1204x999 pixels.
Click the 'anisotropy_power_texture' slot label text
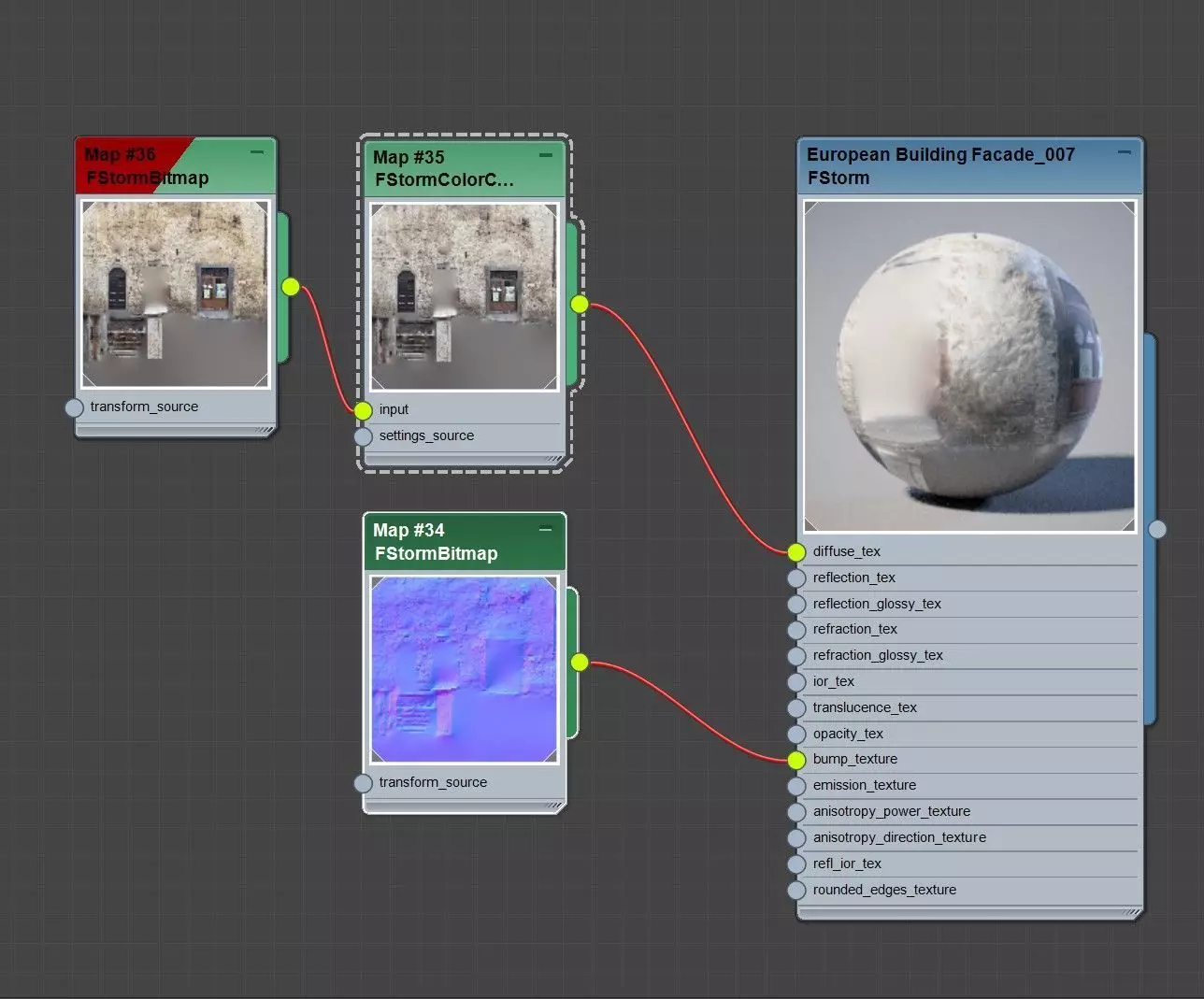[892, 811]
